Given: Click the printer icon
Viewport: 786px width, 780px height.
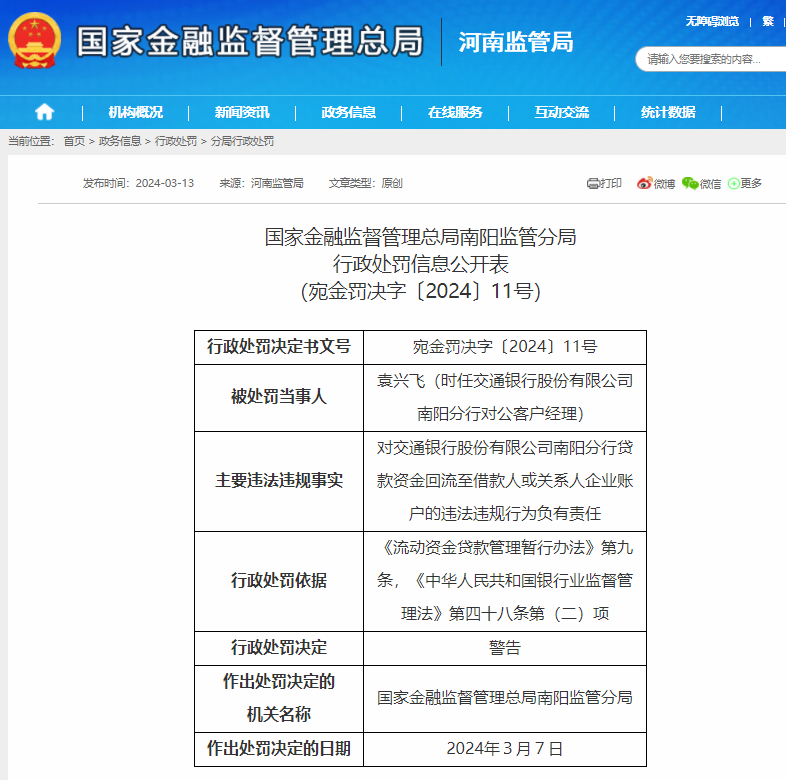Looking at the screenshot, I should (x=593, y=183).
